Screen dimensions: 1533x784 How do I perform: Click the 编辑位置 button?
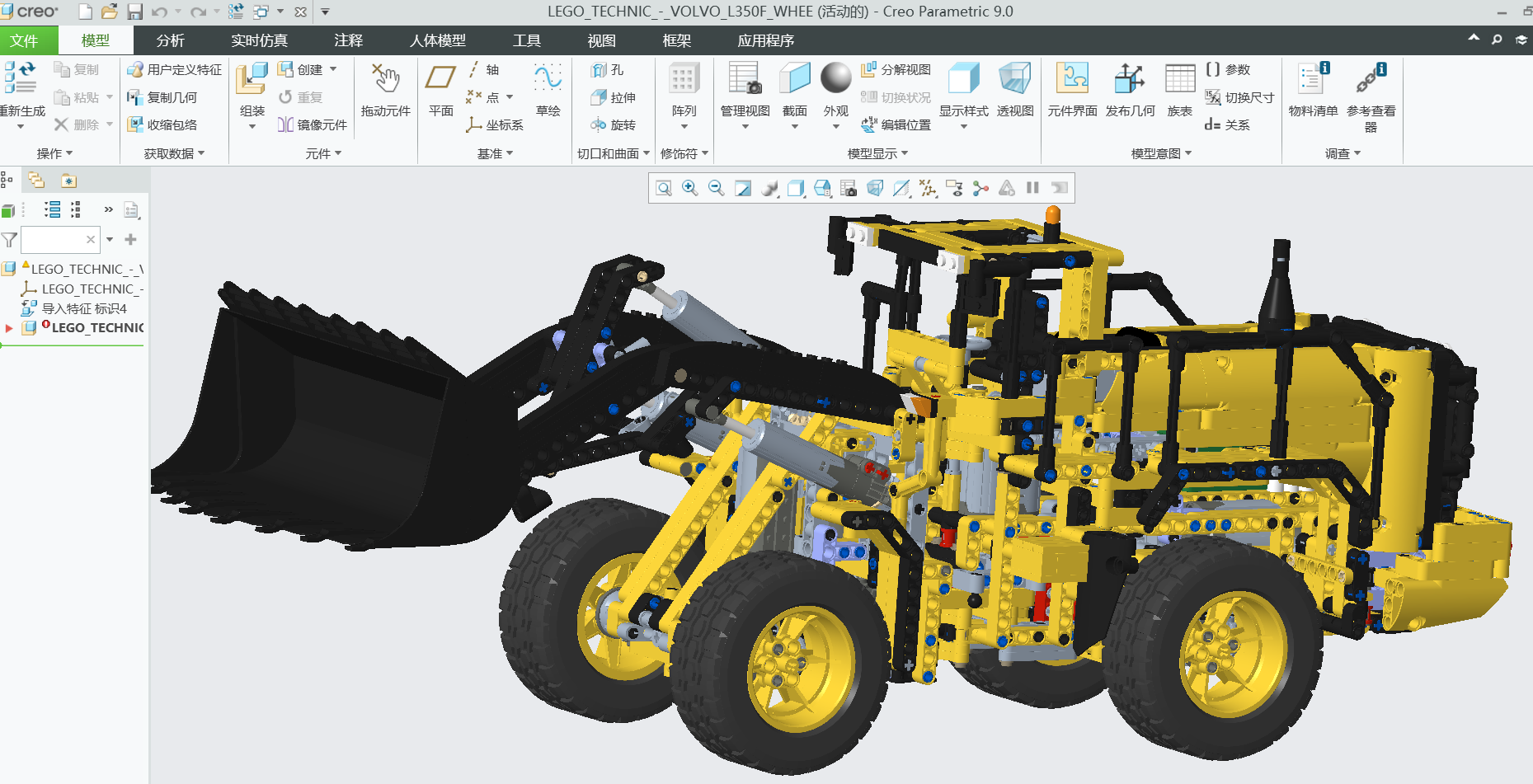click(896, 124)
